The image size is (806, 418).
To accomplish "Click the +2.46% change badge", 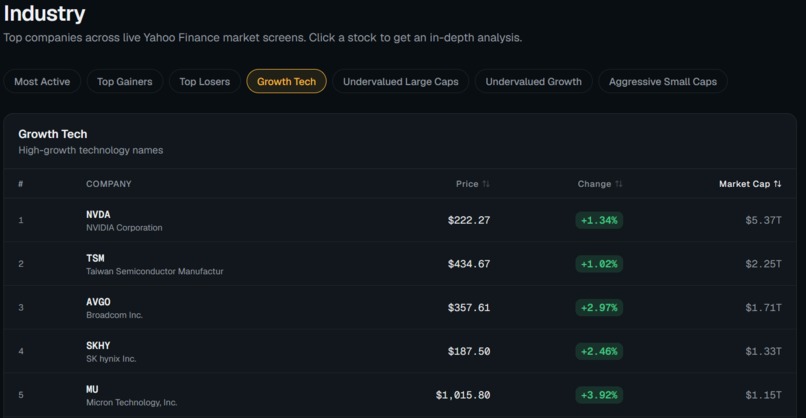I will pyautogui.click(x=599, y=351).
